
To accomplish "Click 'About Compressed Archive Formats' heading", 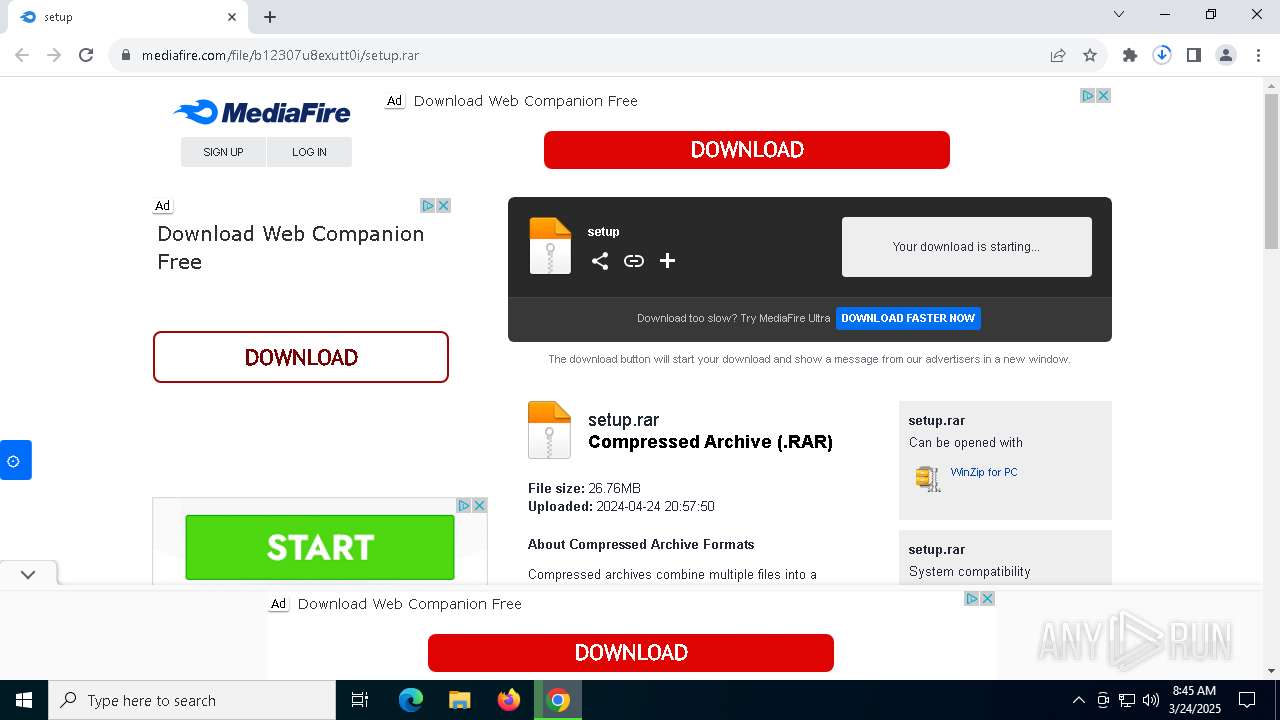I will pyautogui.click(x=641, y=544).
